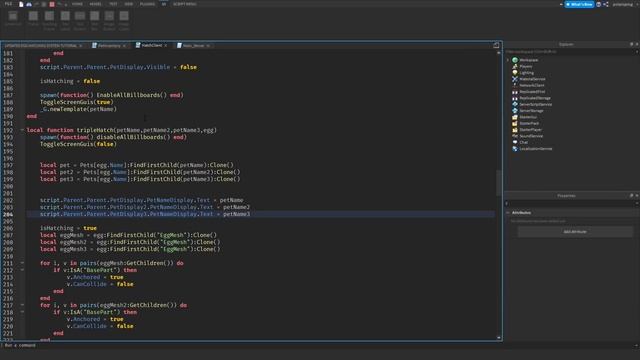Screen dimensions: 640x360
Task: Close the PetInventory script tab
Action: pos(124,46)
